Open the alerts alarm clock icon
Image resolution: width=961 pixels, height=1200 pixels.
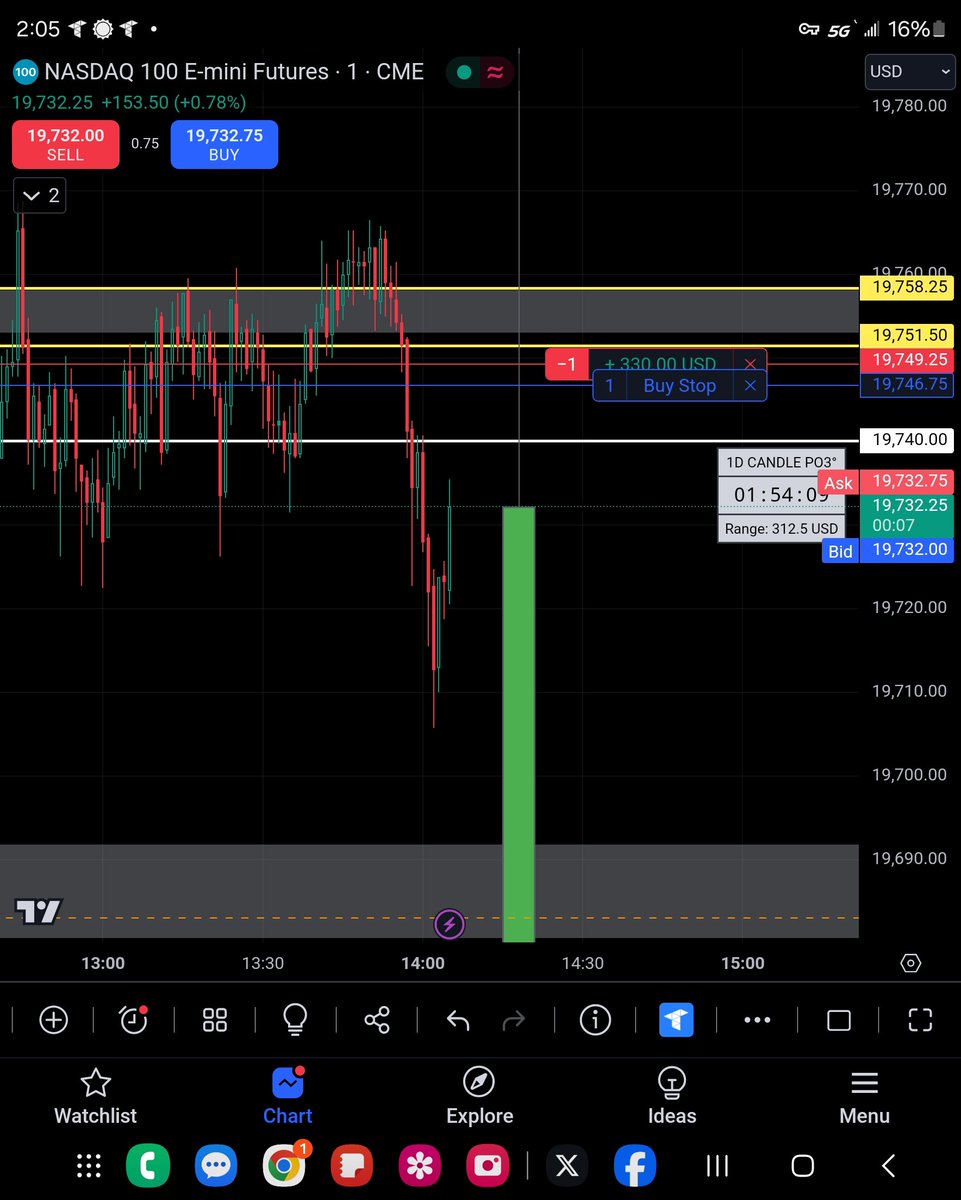[x=133, y=1020]
